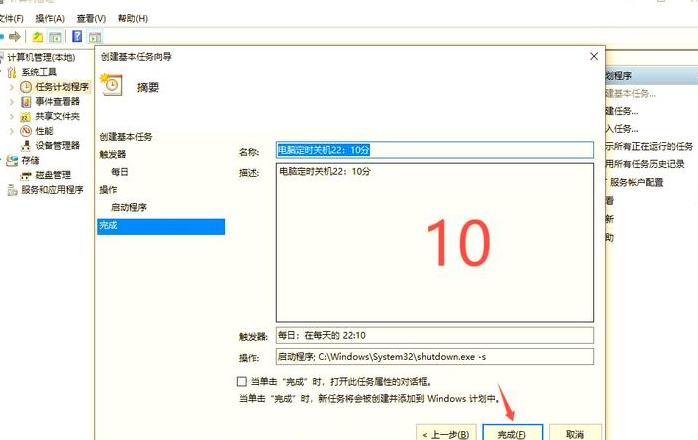Click the System Tools icon in tree
The height and width of the screenshot is (440, 698).
coord(12,72)
